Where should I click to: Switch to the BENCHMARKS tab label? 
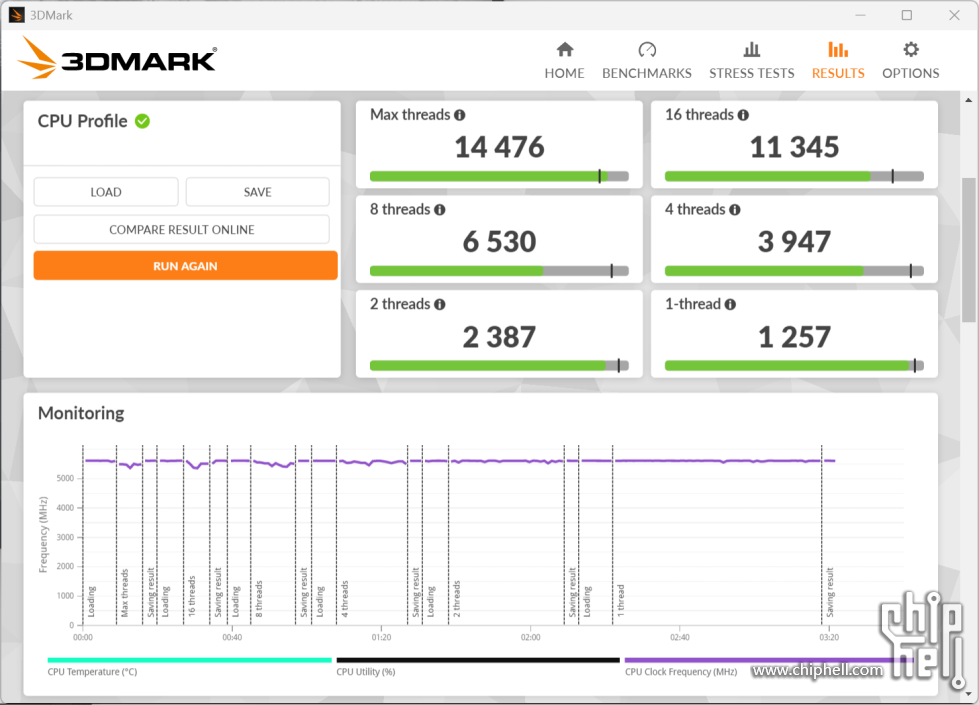[647, 73]
